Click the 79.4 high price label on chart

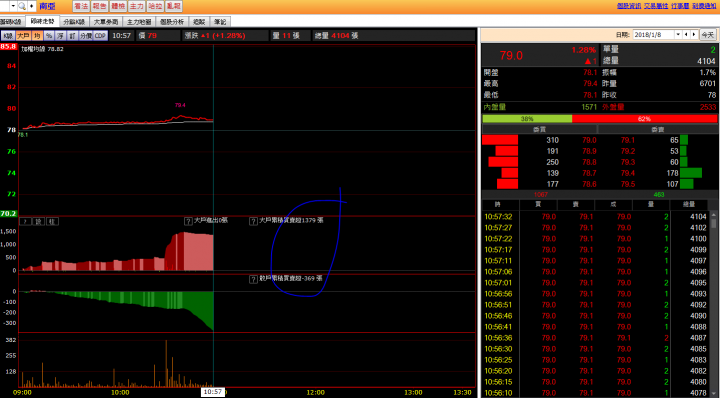[180, 105]
